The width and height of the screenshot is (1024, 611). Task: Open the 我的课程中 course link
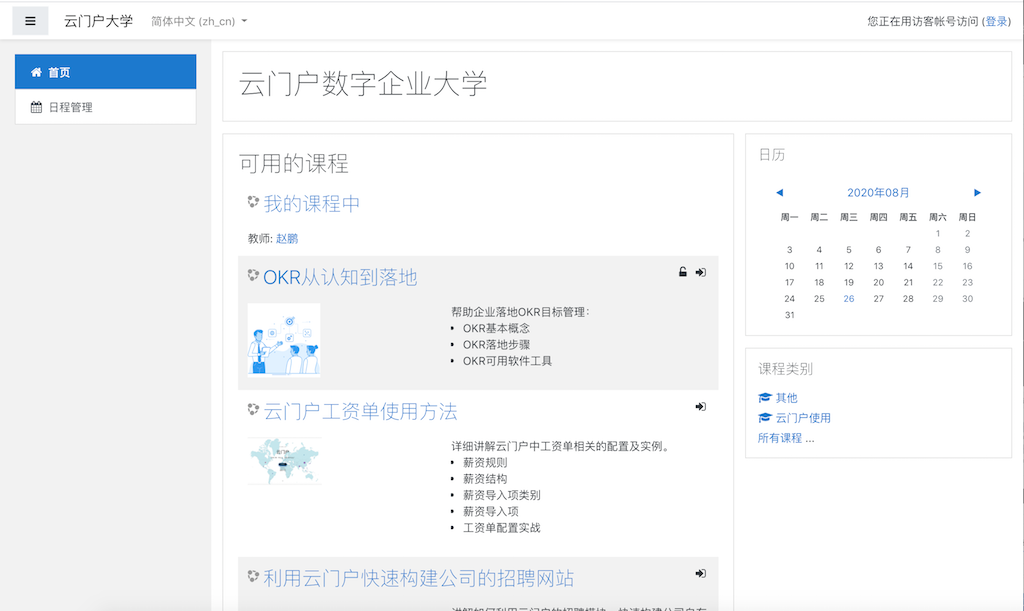(312, 204)
